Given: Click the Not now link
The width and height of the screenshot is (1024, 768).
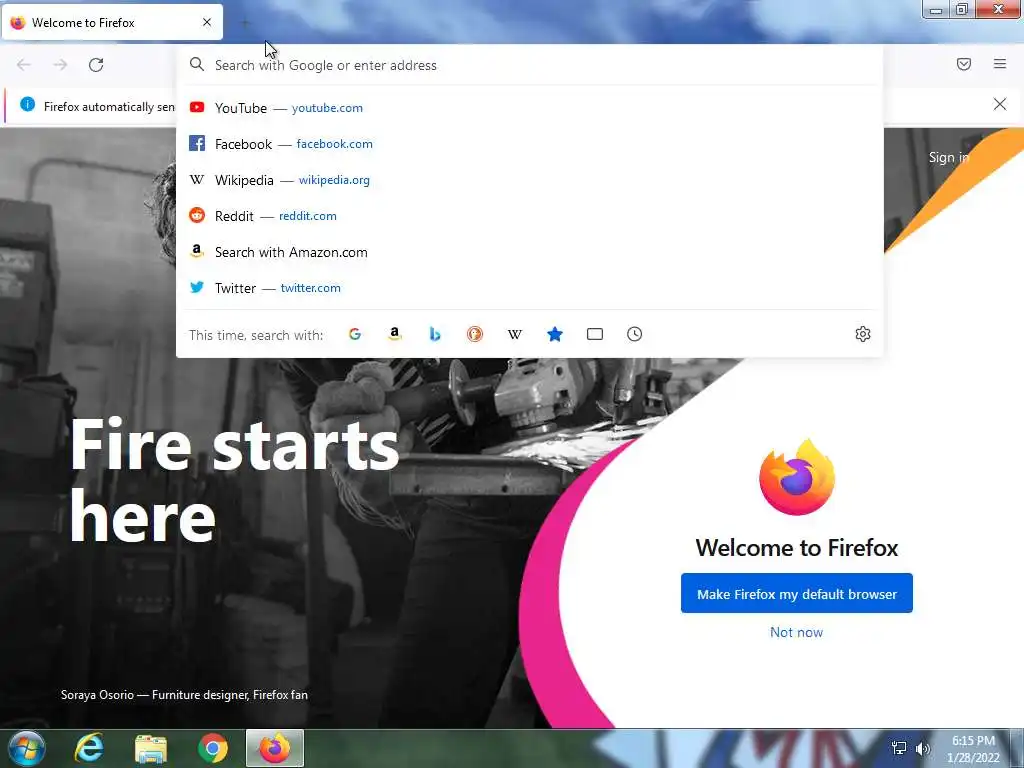Looking at the screenshot, I should click(796, 632).
